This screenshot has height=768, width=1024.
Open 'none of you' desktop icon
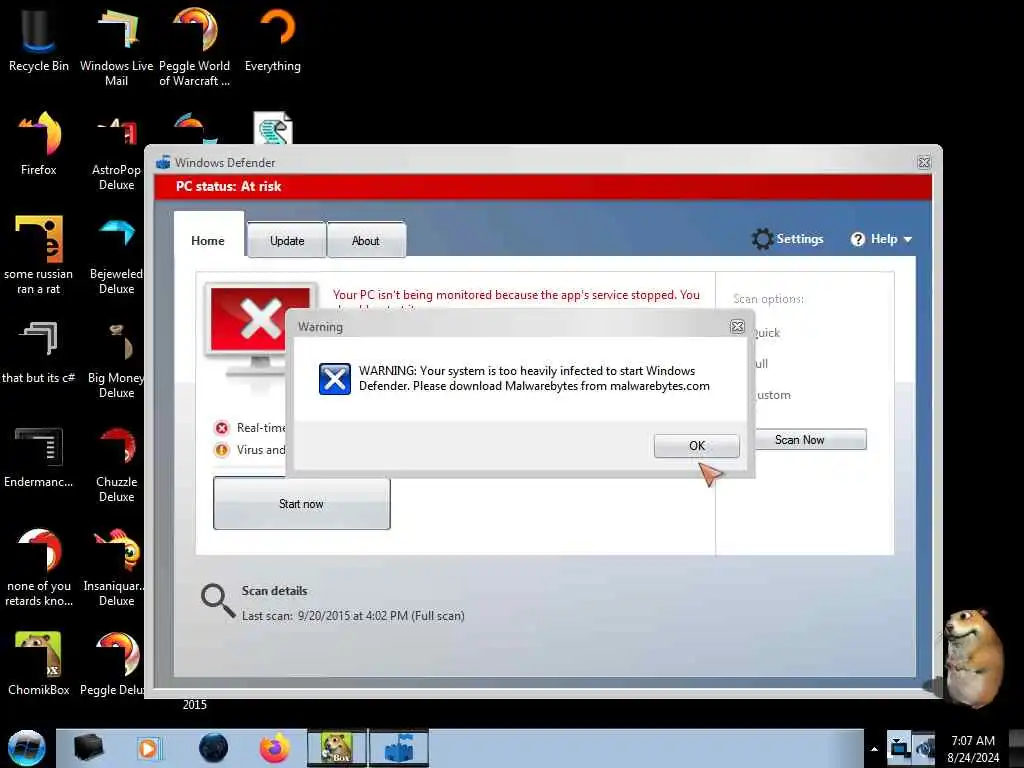click(x=38, y=567)
